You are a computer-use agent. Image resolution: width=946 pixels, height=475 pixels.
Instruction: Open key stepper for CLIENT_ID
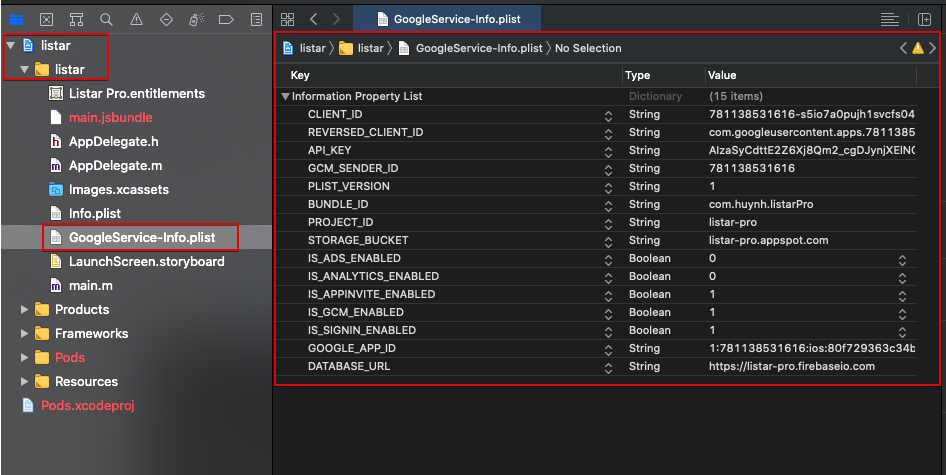point(608,116)
